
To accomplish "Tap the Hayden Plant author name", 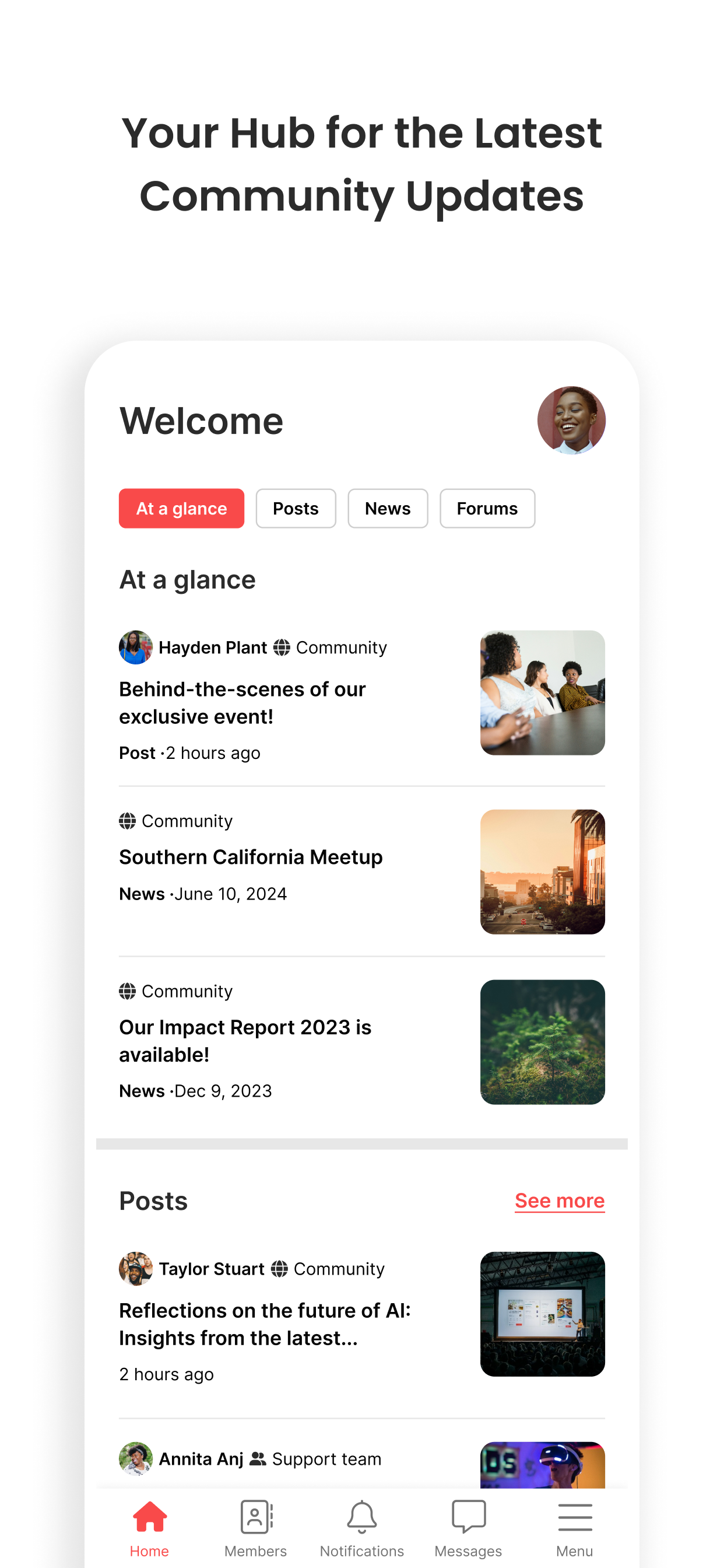I will pos(213,647).
